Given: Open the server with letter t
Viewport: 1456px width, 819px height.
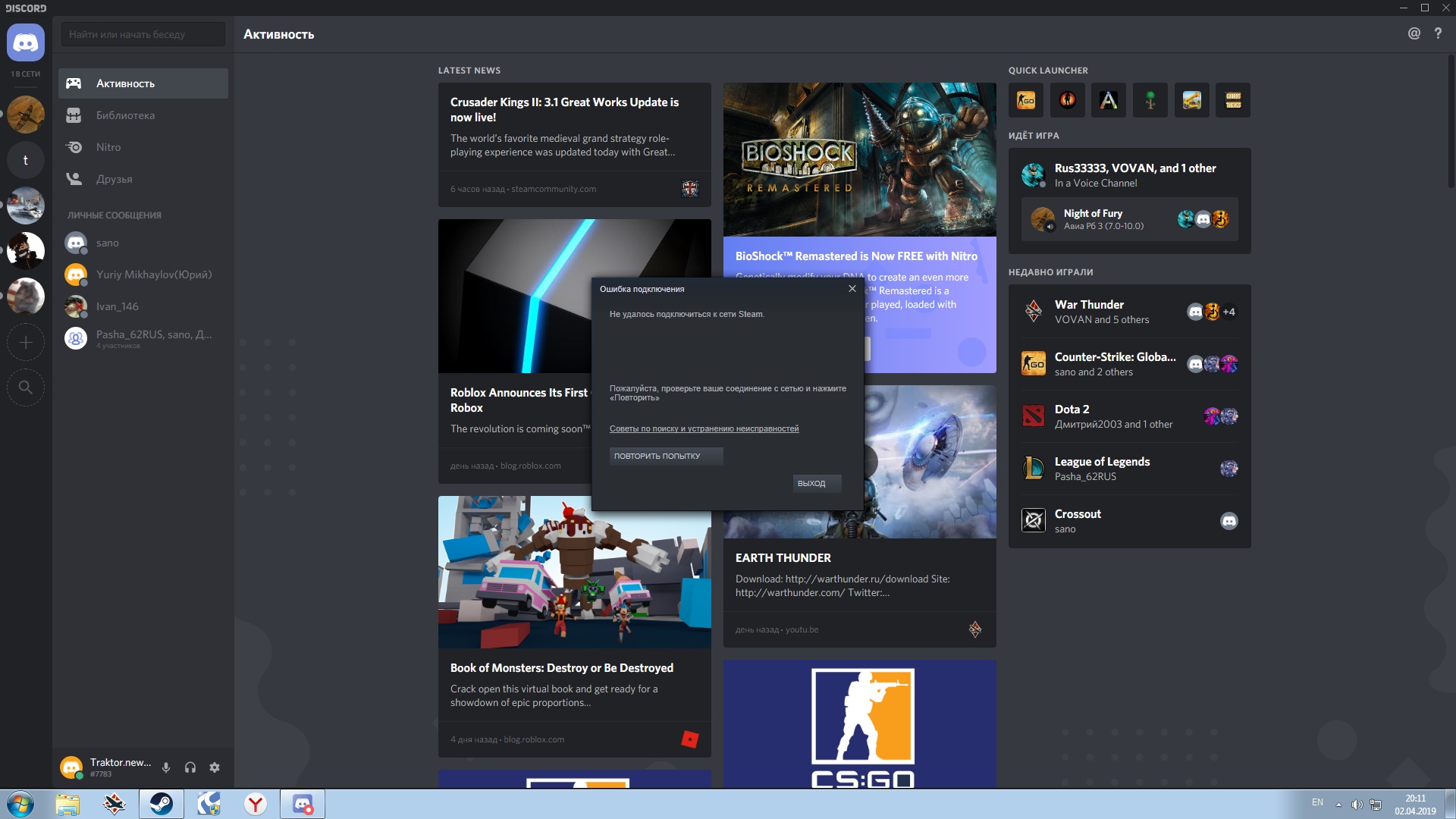Looking at the screenshot, I should tap(26, 160).
